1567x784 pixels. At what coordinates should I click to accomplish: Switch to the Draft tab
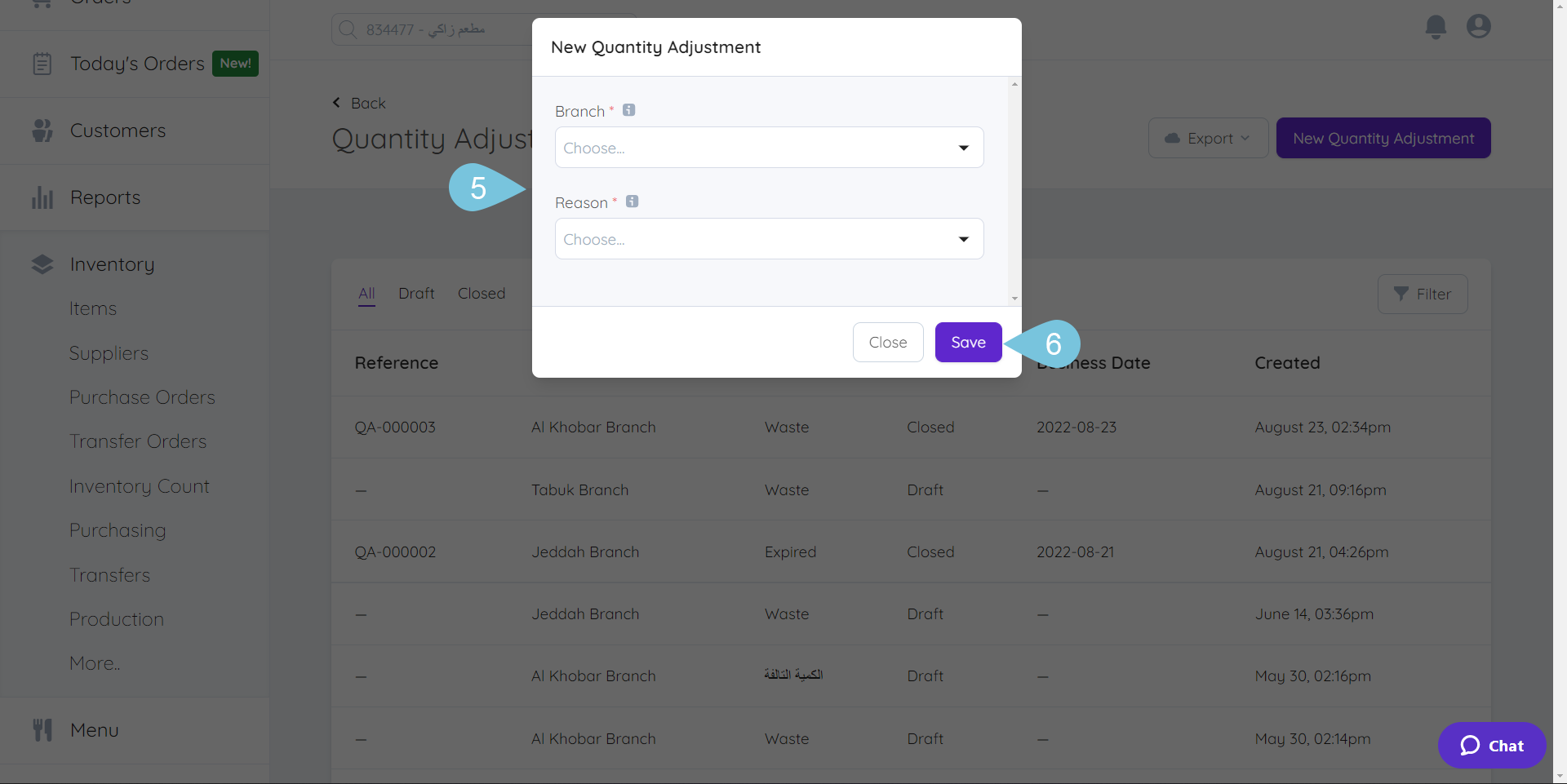click(x=416, y=294)
